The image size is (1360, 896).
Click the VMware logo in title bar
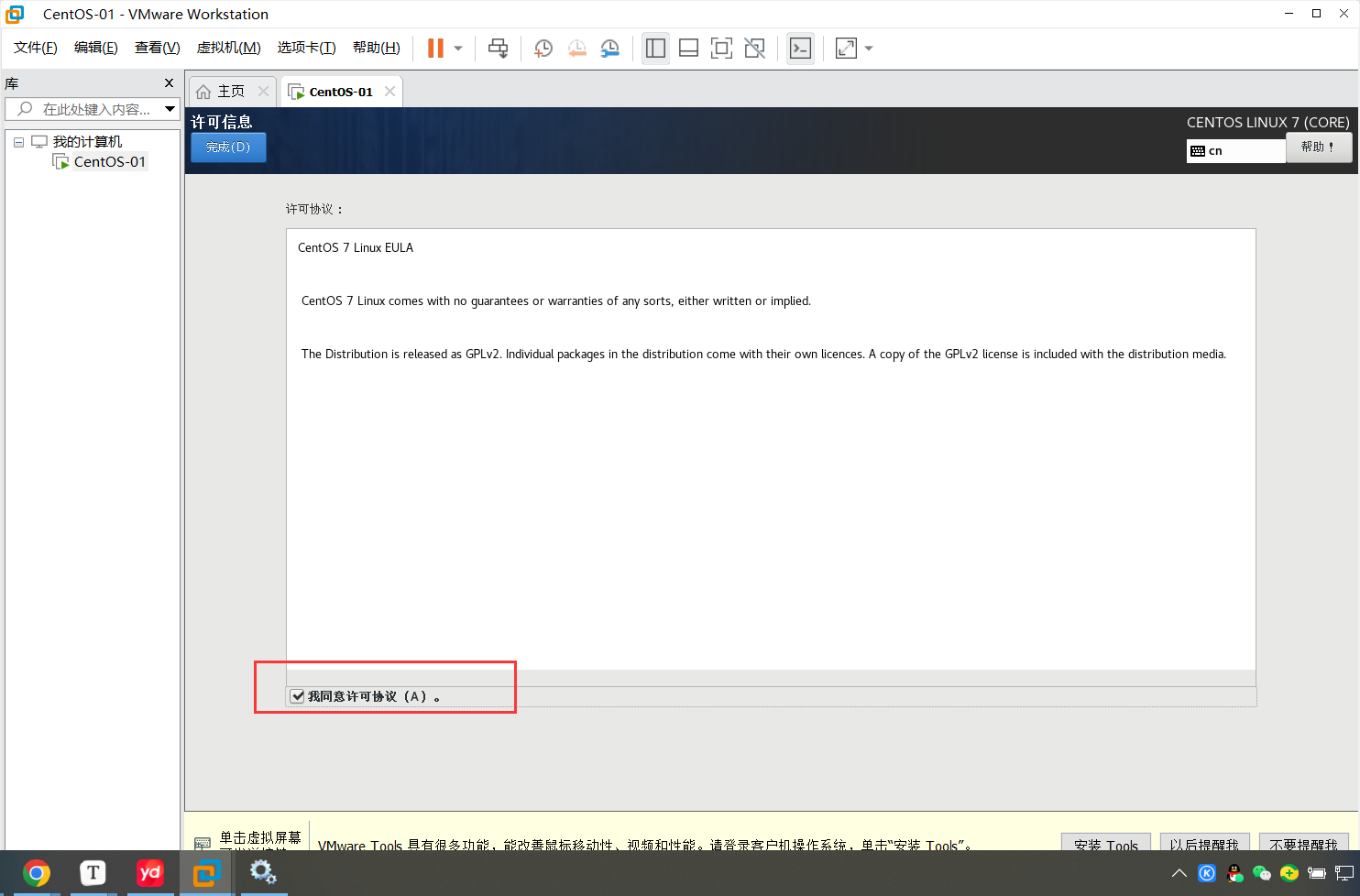click(15, 14)
